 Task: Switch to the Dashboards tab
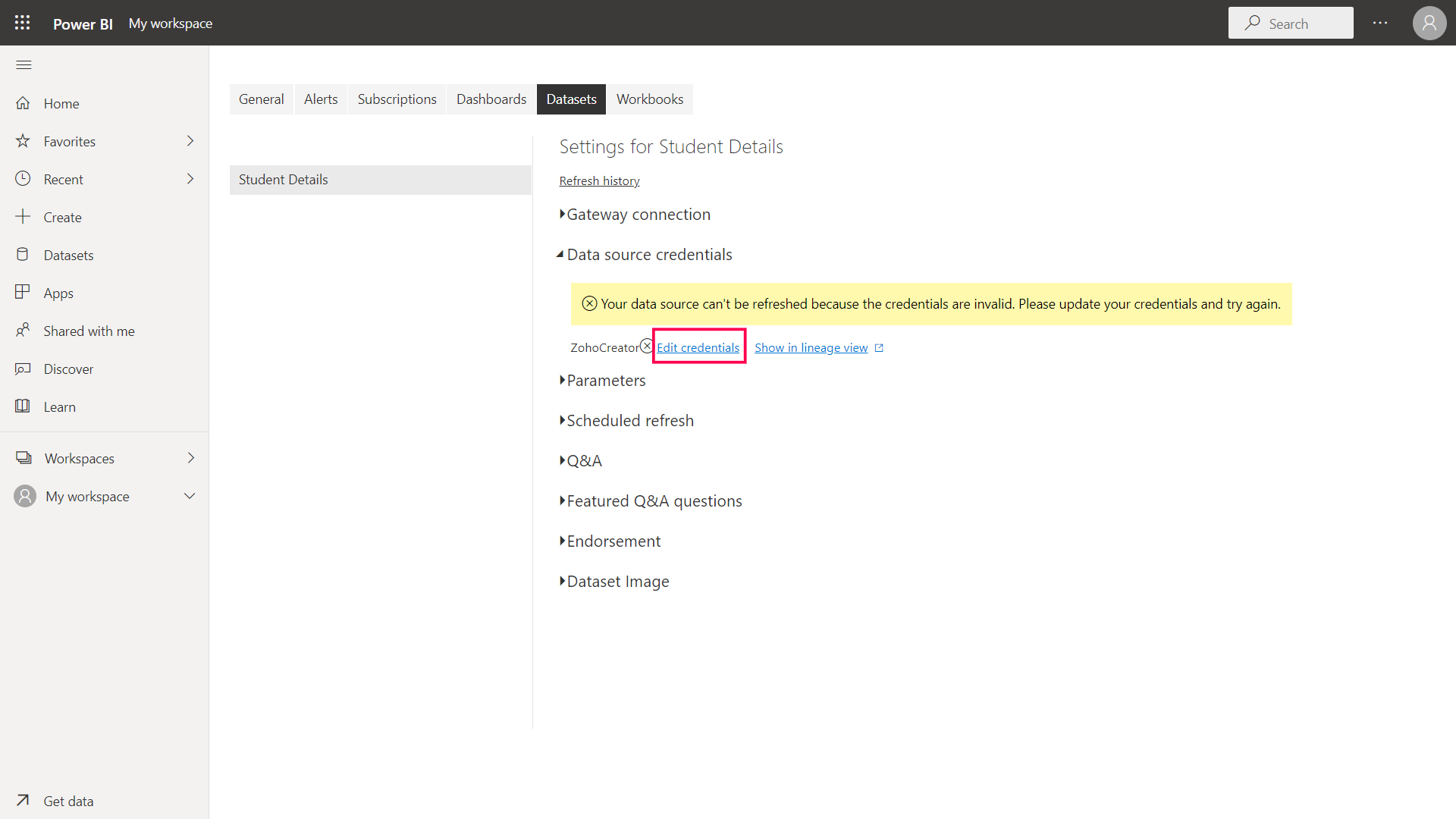[491, 99]
